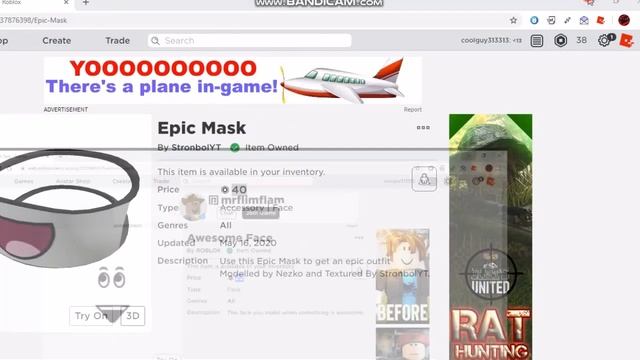Click the red Roblox icon beside settings
Image resolution: width=640 pixels, height=360 pixels.
[x=627, y=40]
